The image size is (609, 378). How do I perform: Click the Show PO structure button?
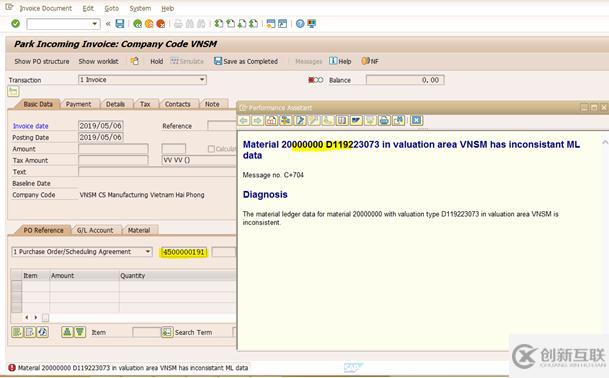42,61
